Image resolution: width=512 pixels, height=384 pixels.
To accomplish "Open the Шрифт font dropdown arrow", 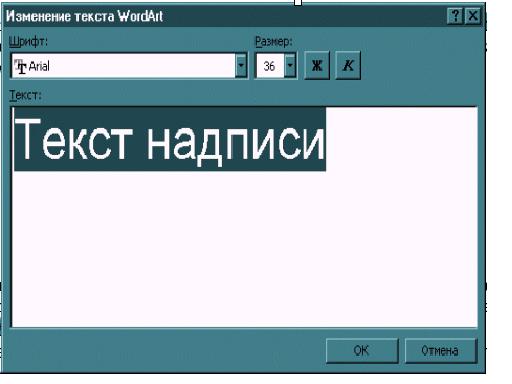I will coord(241,66).
